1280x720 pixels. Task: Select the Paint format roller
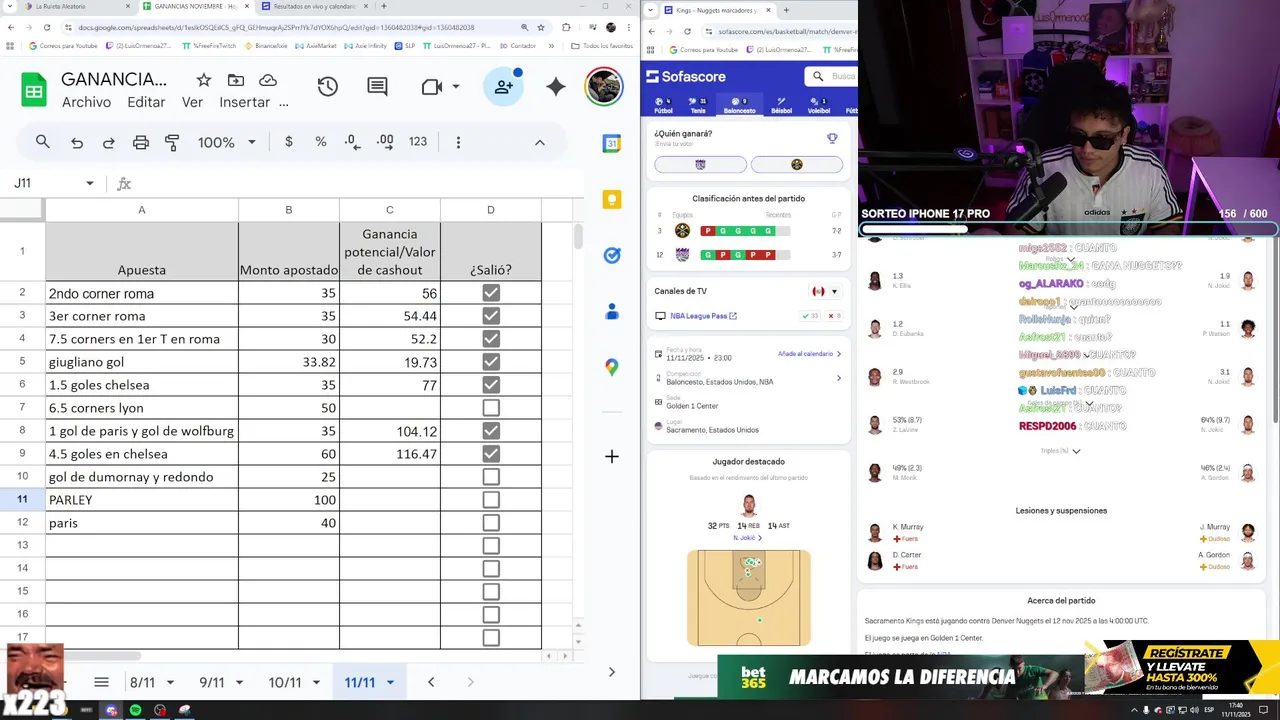coord(172,143)
